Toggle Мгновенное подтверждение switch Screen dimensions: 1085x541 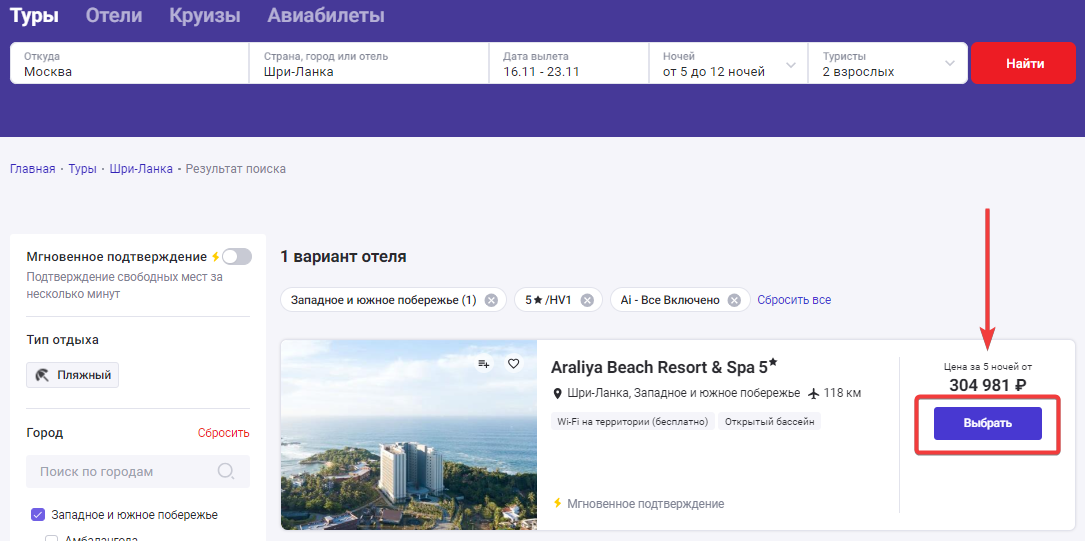(237, 257)
